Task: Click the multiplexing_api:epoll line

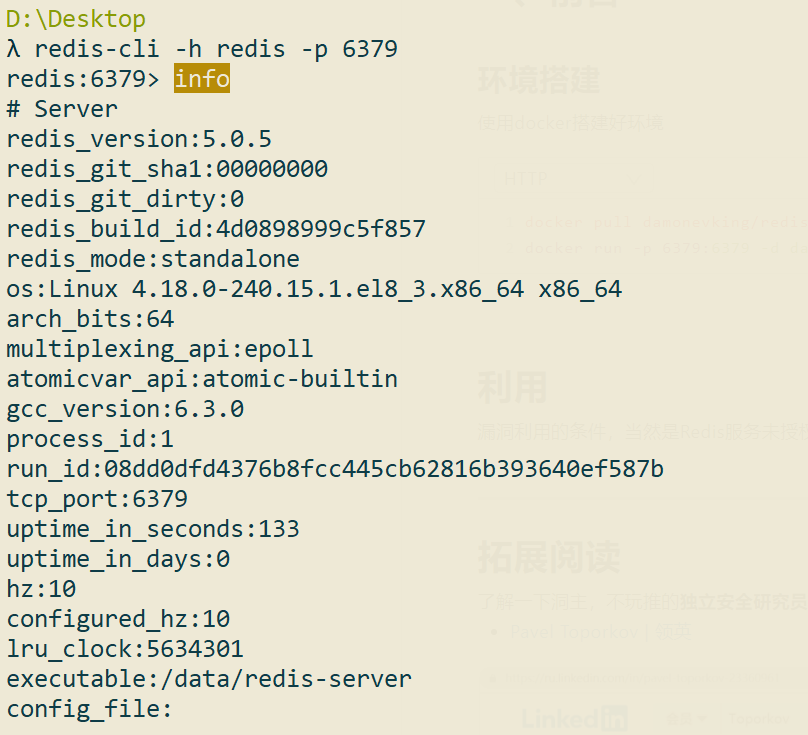Action: click(x=160, y=349)
